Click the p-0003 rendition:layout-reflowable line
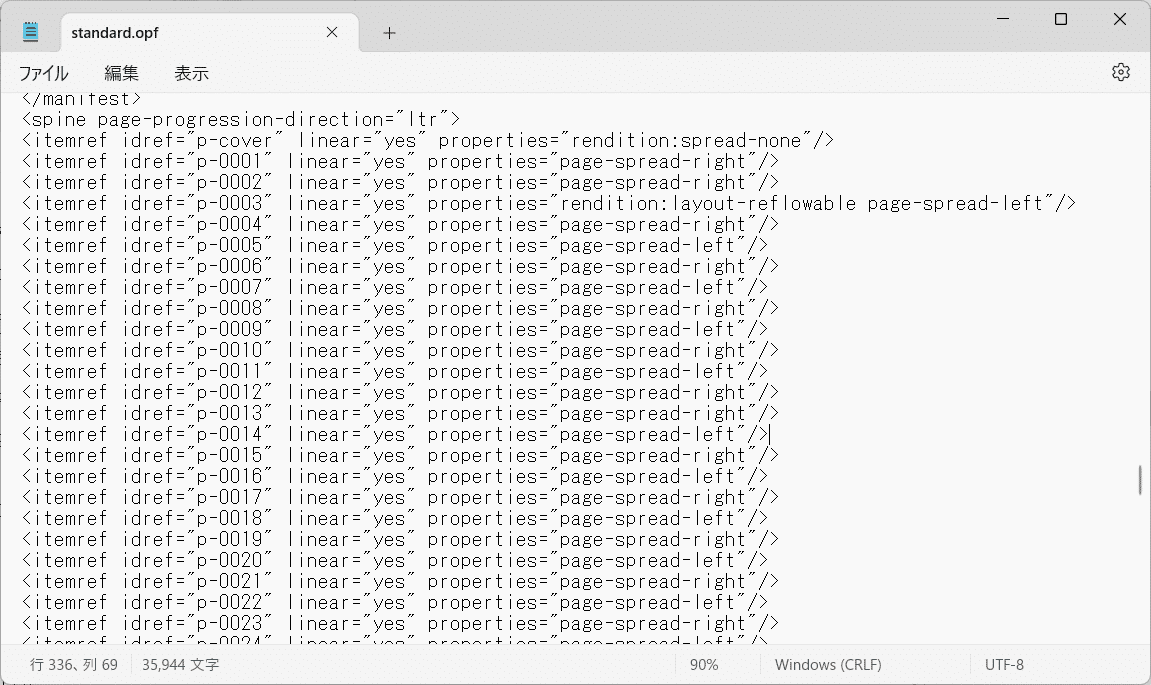The width and height of the screenshot is (1151, 685). [x=548, y=203]
